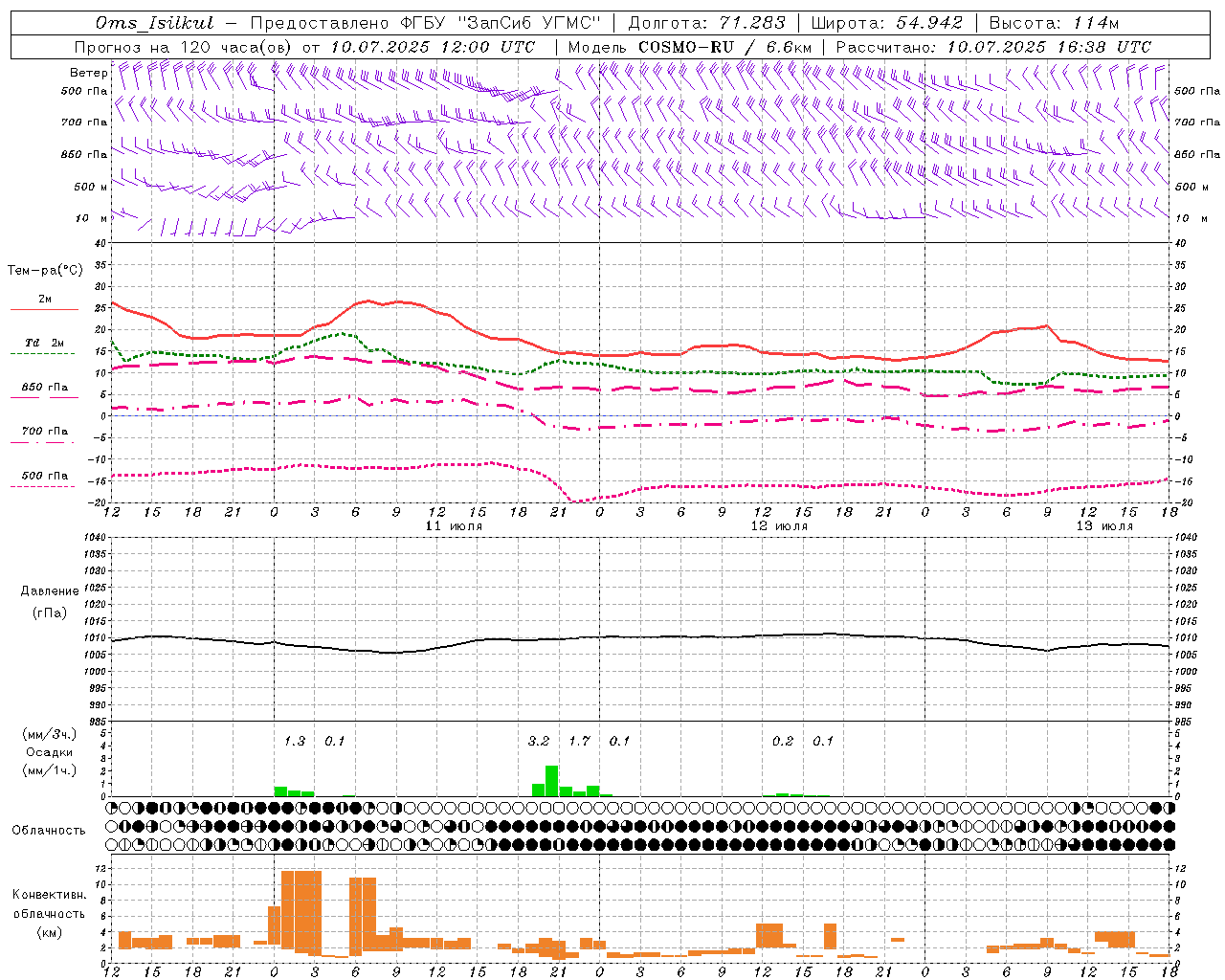Click the 10 м wind level label on left
This screenshot has width=1225, height=980.
tap(91, 219)
